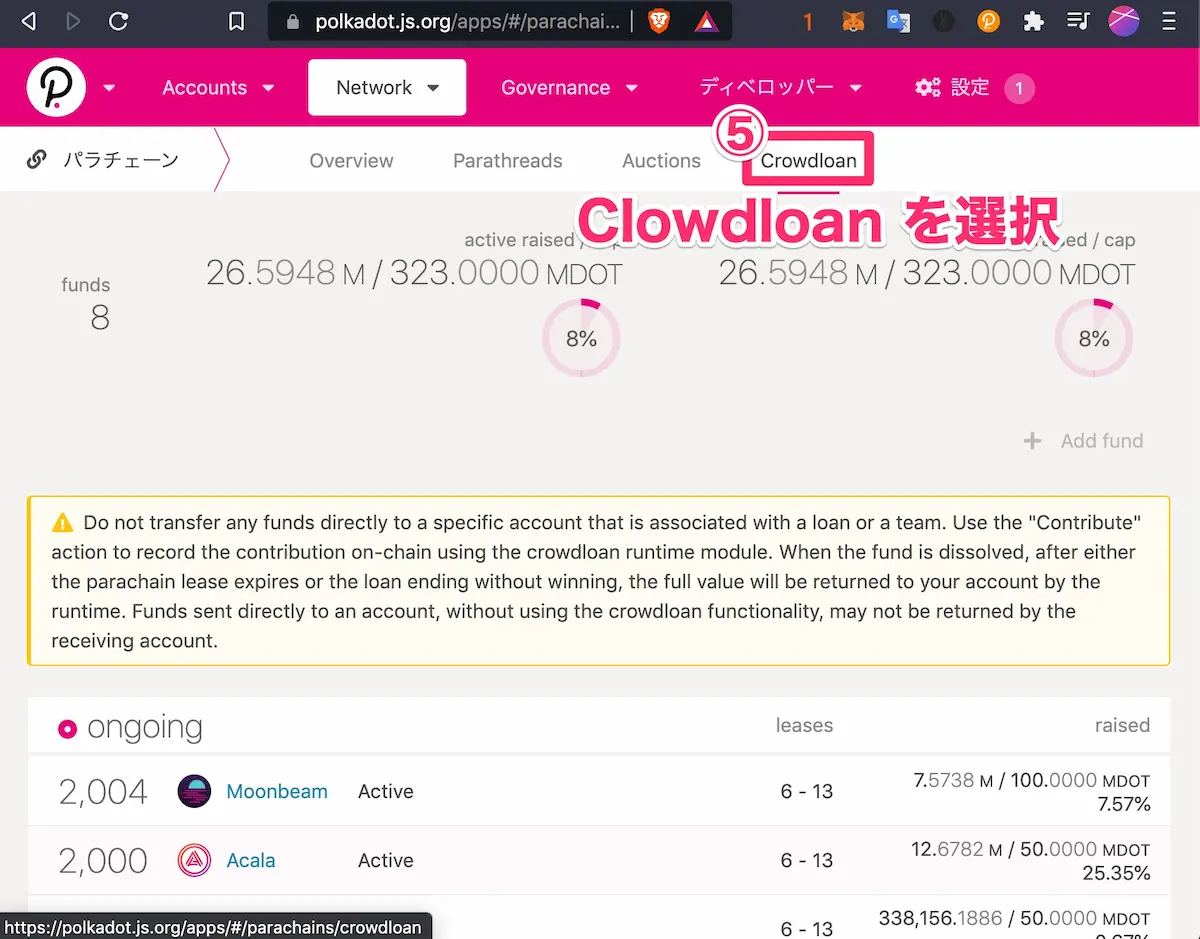Click the ongoing section bullet icon
1200x939 pixels.
click(x=67, y=729)
